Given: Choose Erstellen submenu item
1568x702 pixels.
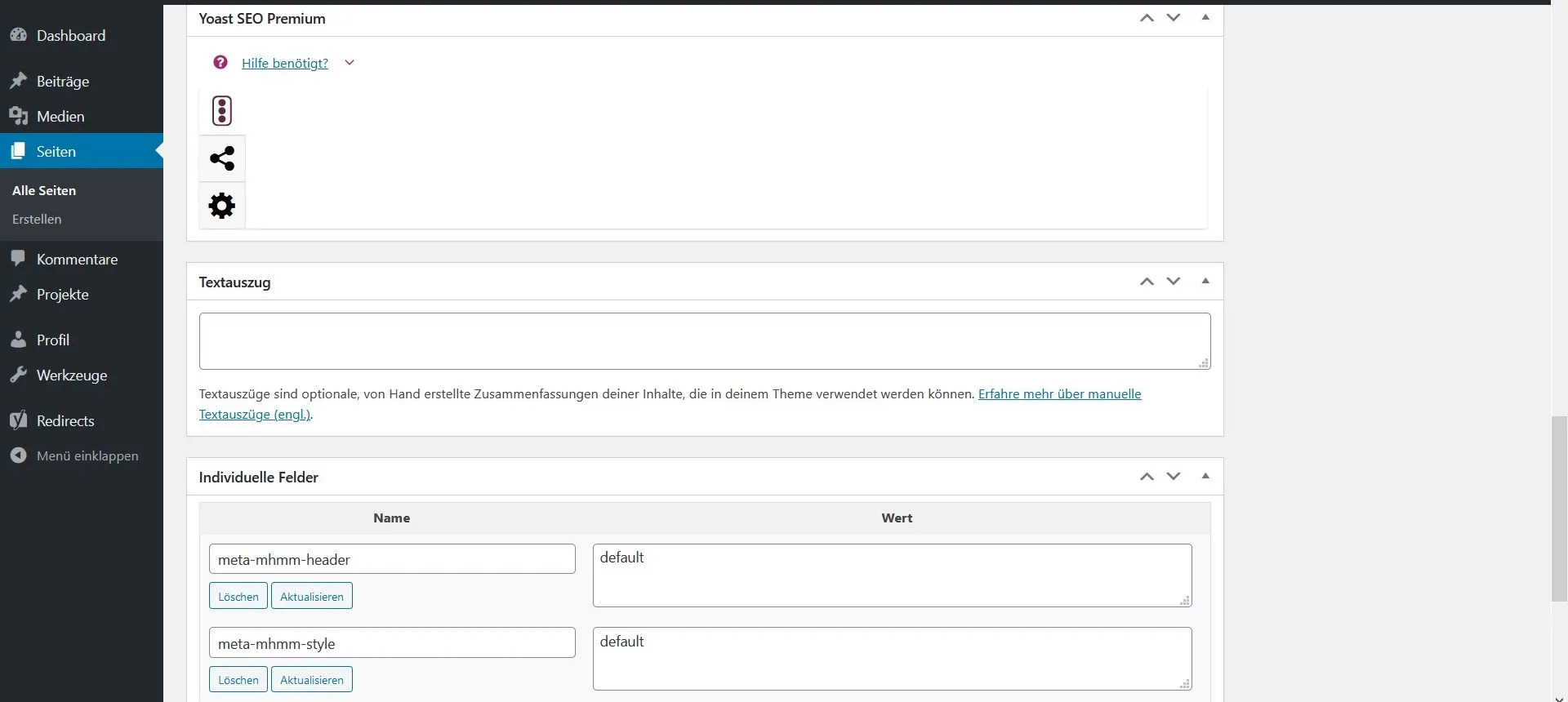Looking at the screenshot, I should click(37, 219).
